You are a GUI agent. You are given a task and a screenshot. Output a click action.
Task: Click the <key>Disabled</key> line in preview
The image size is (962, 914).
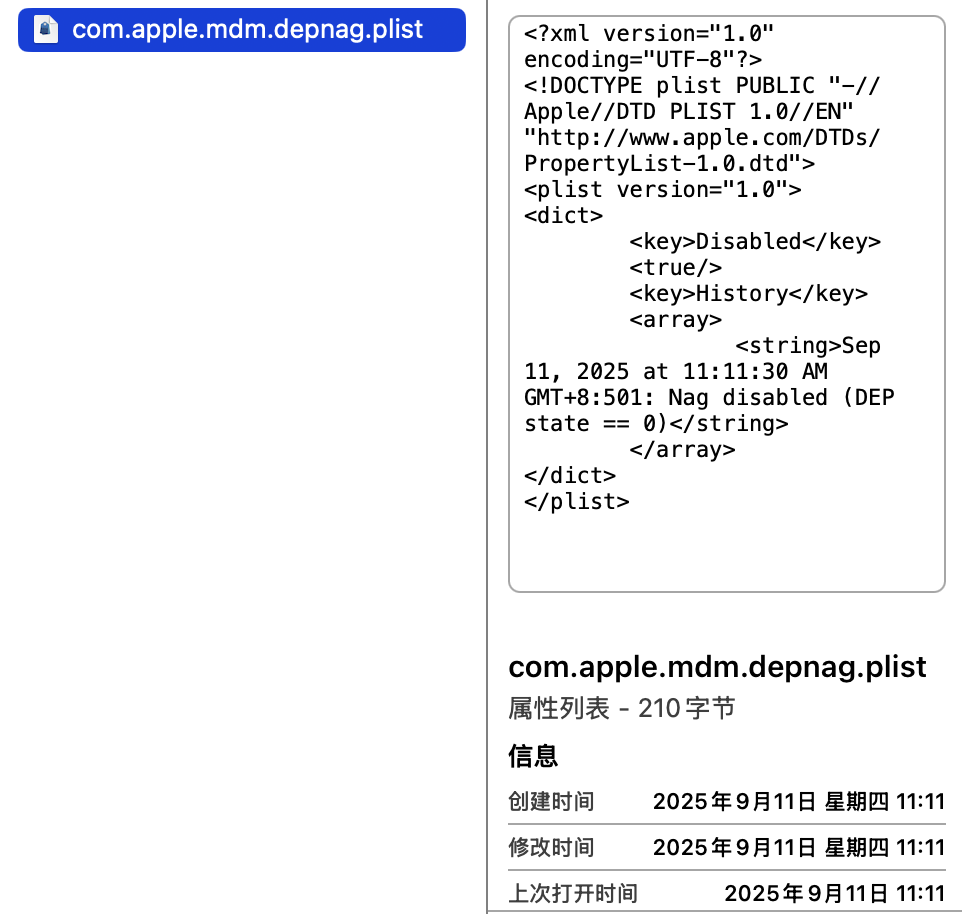755,242
